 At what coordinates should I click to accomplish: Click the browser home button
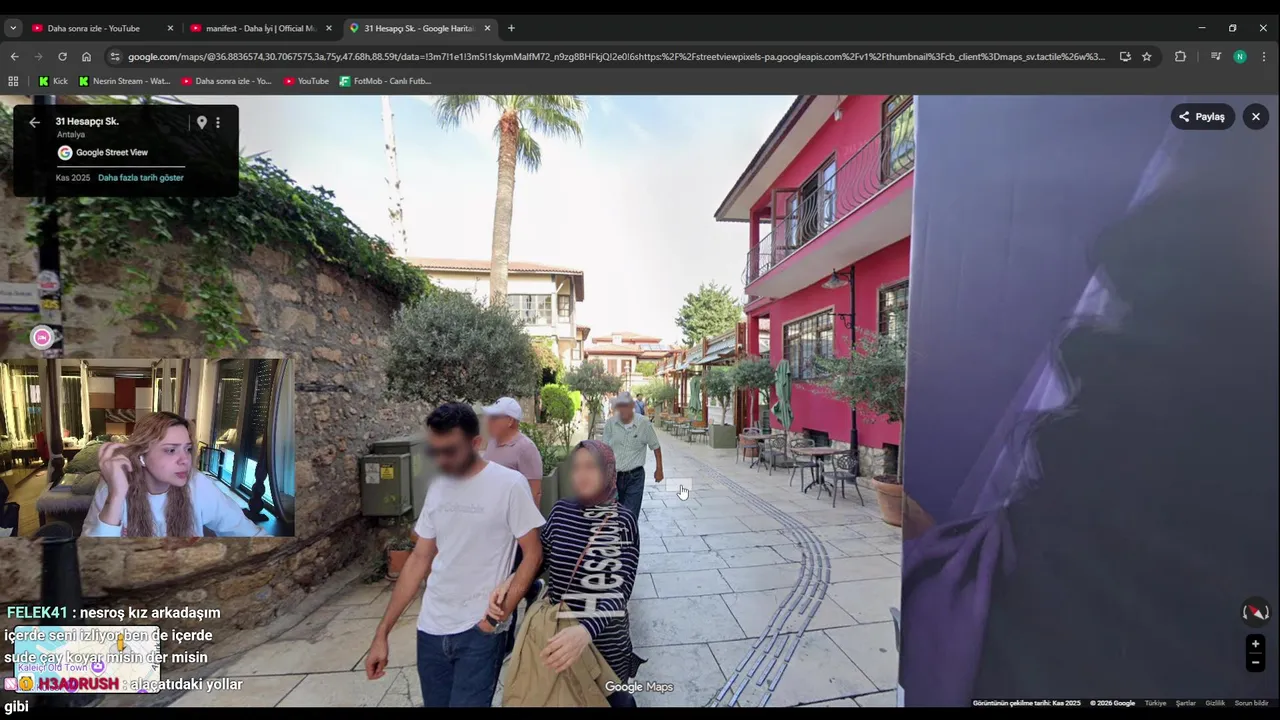pyautogui.click(x=86, y=57)
